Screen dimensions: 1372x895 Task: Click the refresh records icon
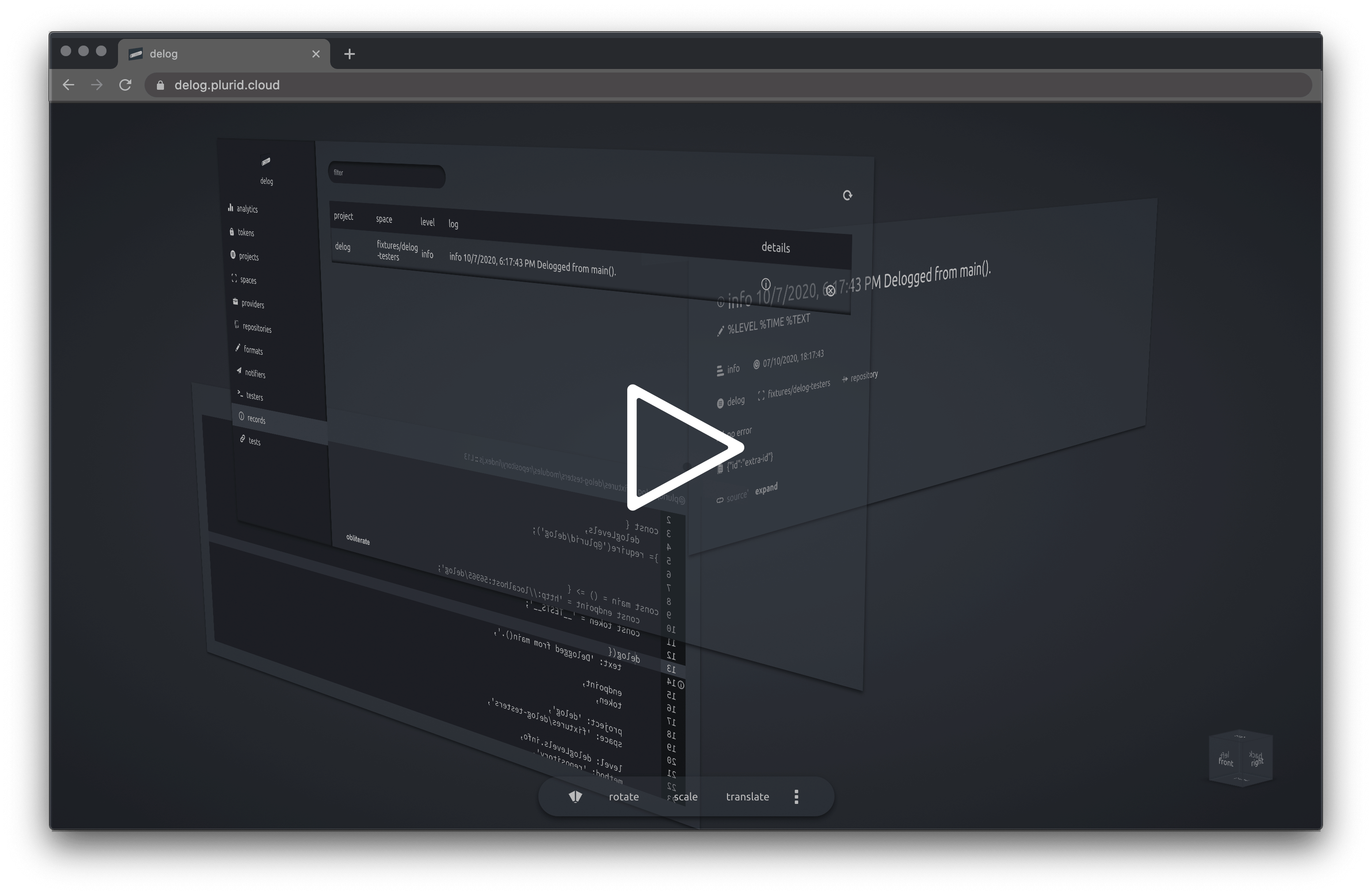pos(847,195)
